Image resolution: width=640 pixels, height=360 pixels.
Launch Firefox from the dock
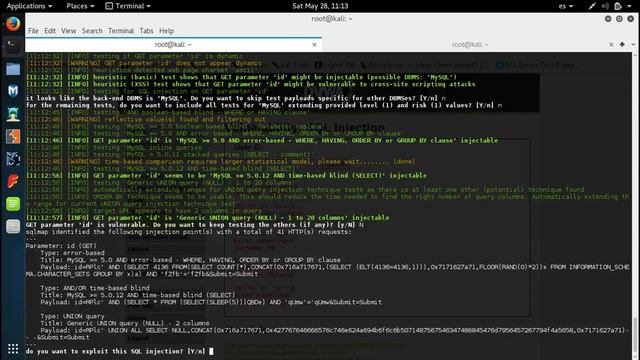click(13, 24)
